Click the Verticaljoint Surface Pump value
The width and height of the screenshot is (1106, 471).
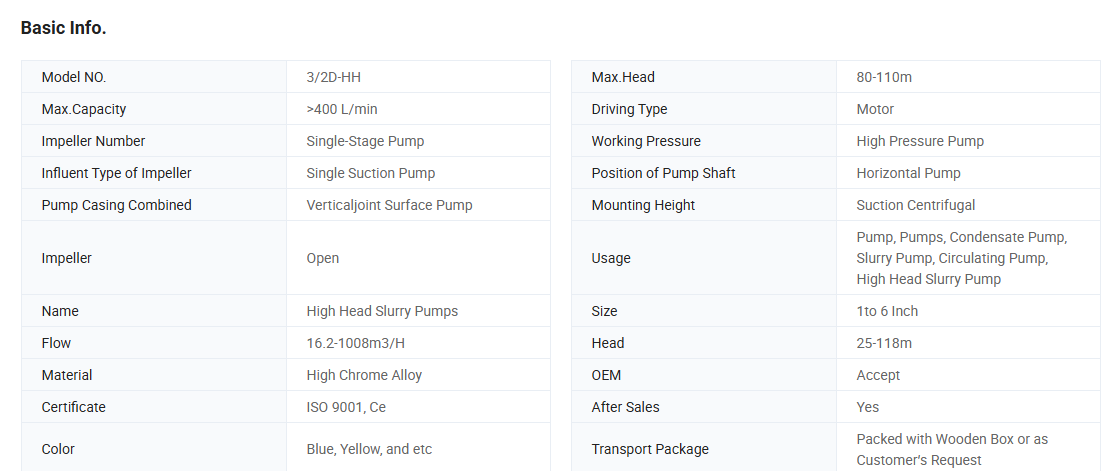point(389,205)
